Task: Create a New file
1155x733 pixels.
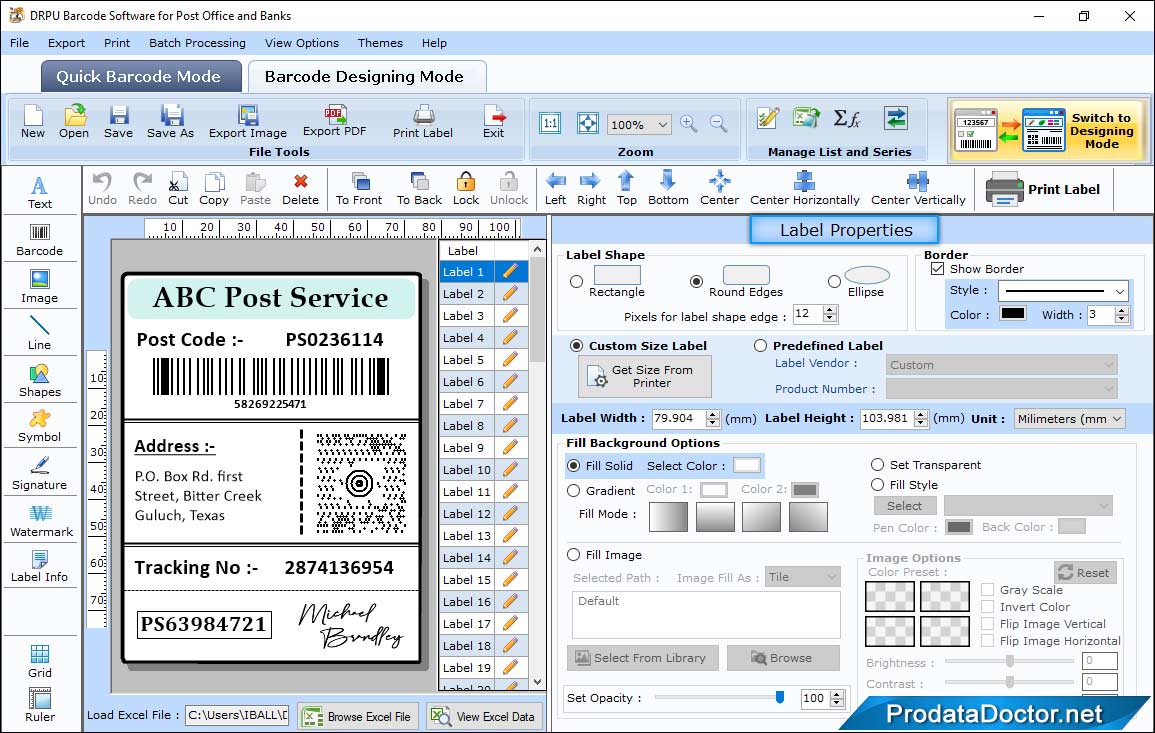Action: 33,122
